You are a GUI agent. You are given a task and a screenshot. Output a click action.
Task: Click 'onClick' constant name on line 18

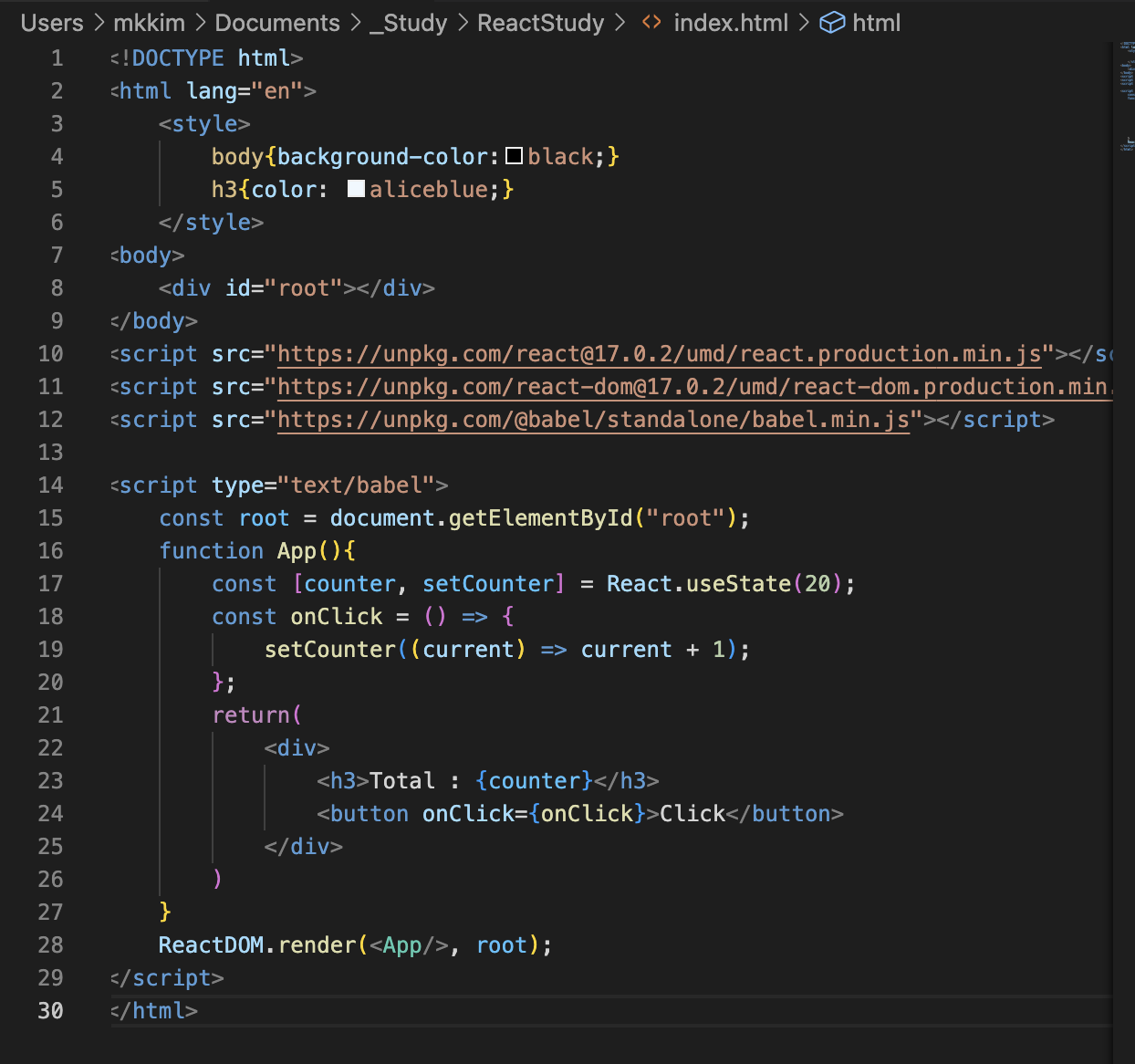point(337,617)
